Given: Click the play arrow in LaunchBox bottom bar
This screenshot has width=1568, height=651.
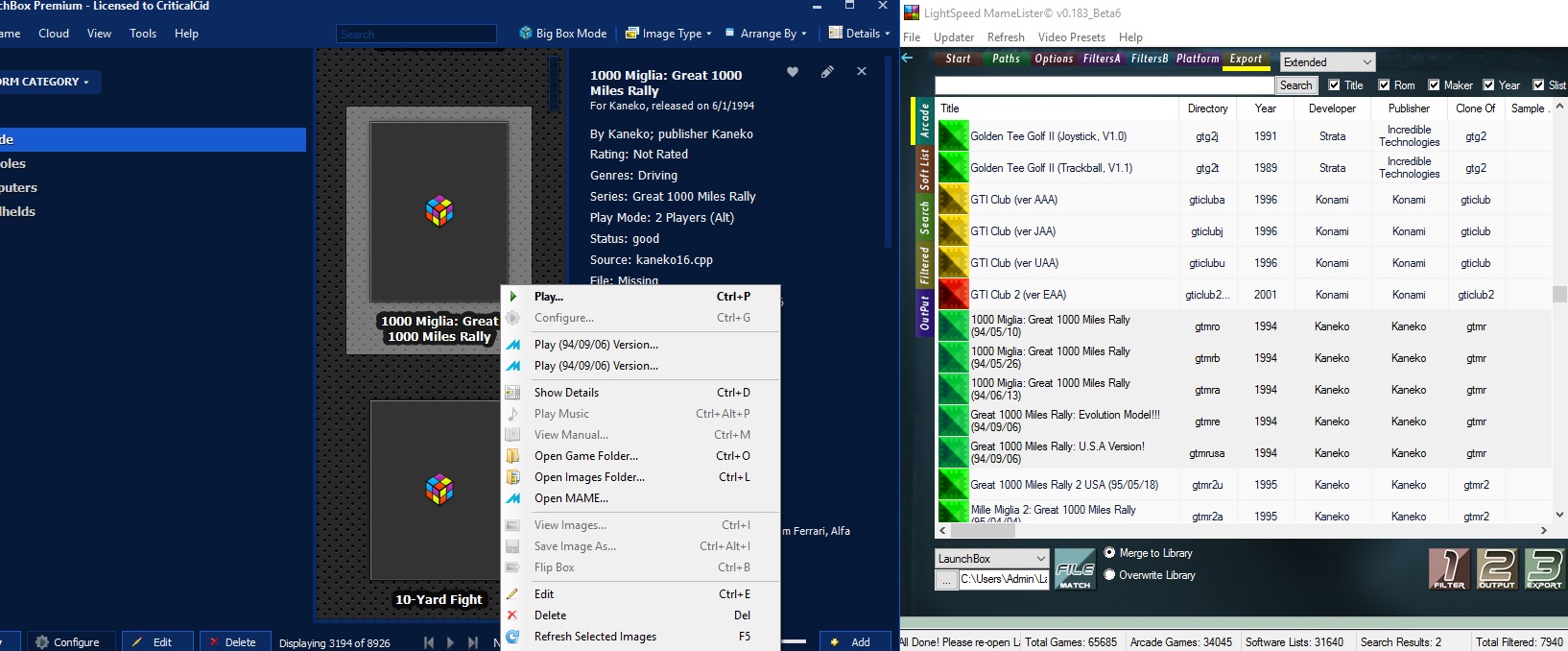Looking at the screenshot, I should [450, 642].
